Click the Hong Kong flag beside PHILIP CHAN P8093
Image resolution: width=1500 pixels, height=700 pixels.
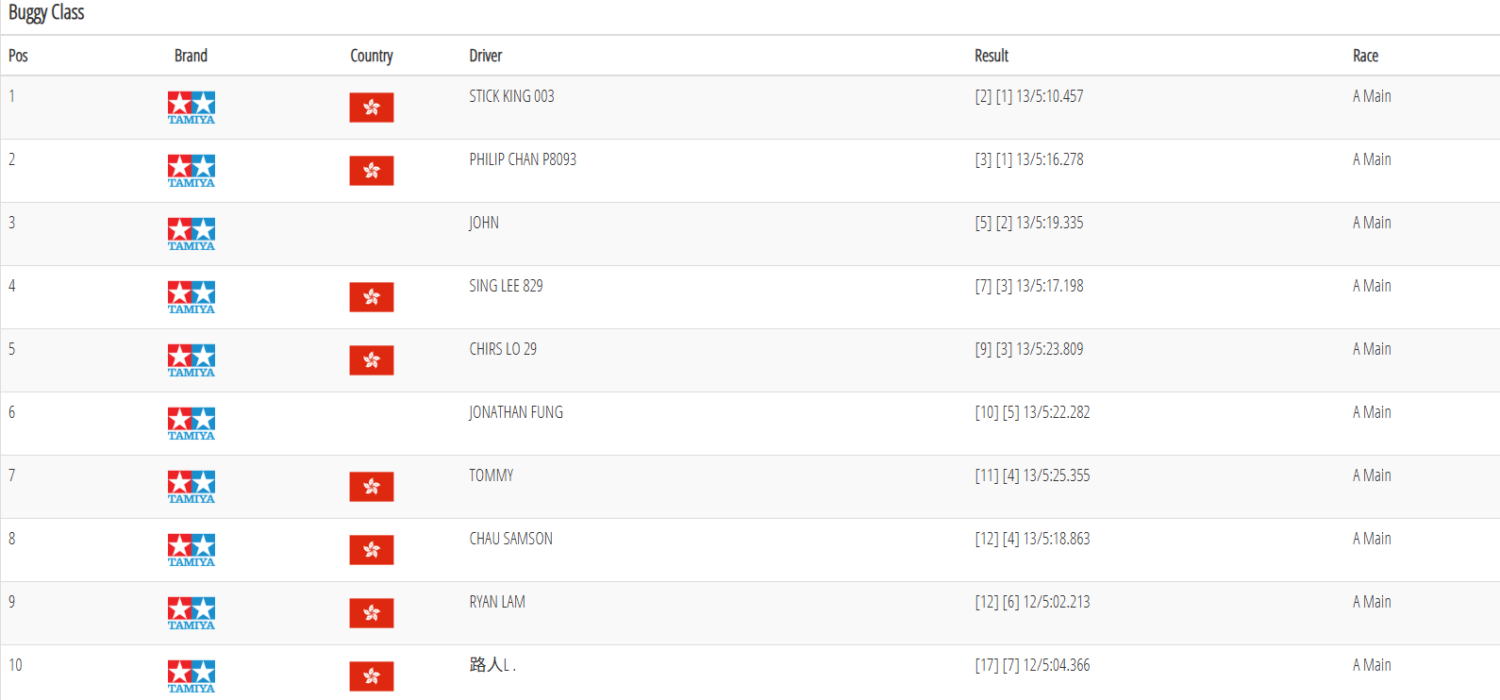(x=371, y=170)
